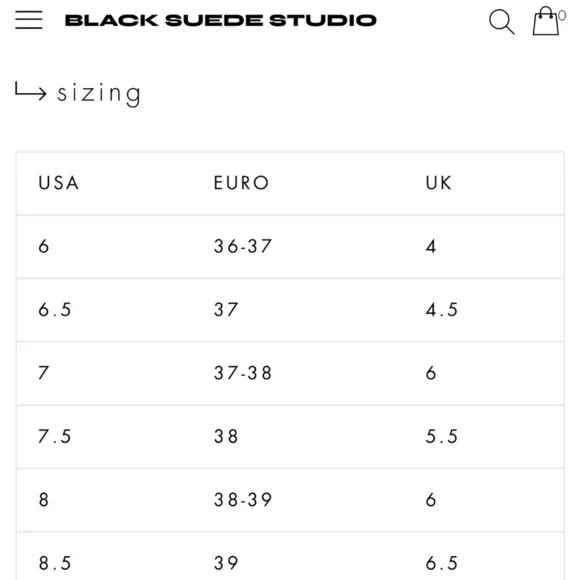Image resolution: width=580 pixels, height=580 pixels.
Task: Click the cart item count badge
Action: (x=562, y=16)
